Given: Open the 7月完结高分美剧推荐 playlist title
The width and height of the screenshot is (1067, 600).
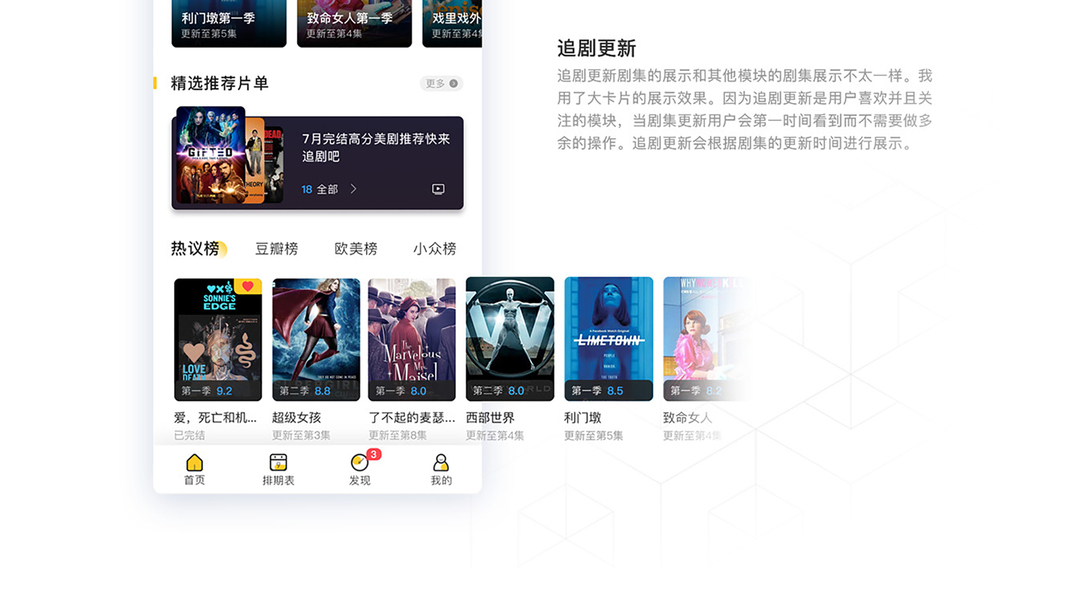Looking at the screenshot, I should [x=376, y=148].
